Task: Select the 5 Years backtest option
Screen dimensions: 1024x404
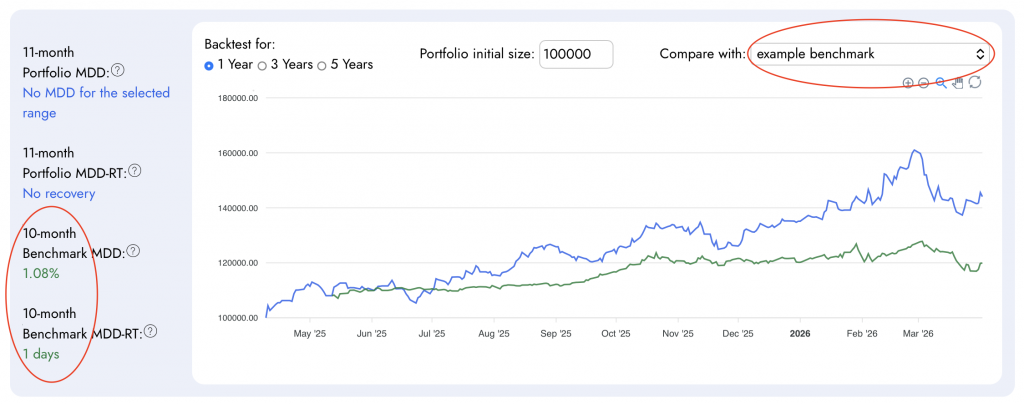Action: tap(321, 65)
